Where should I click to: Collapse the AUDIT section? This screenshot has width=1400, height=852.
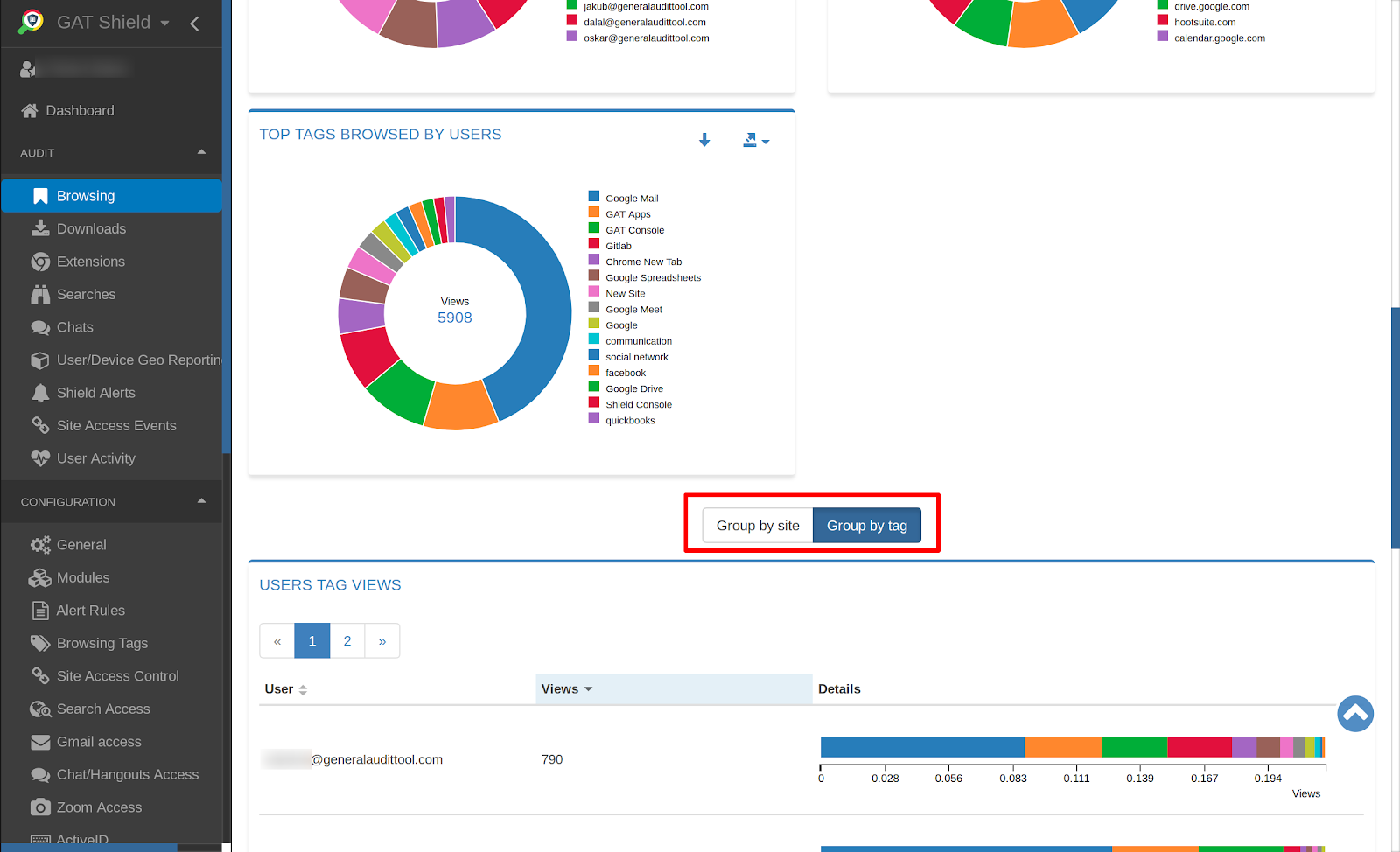201,152
